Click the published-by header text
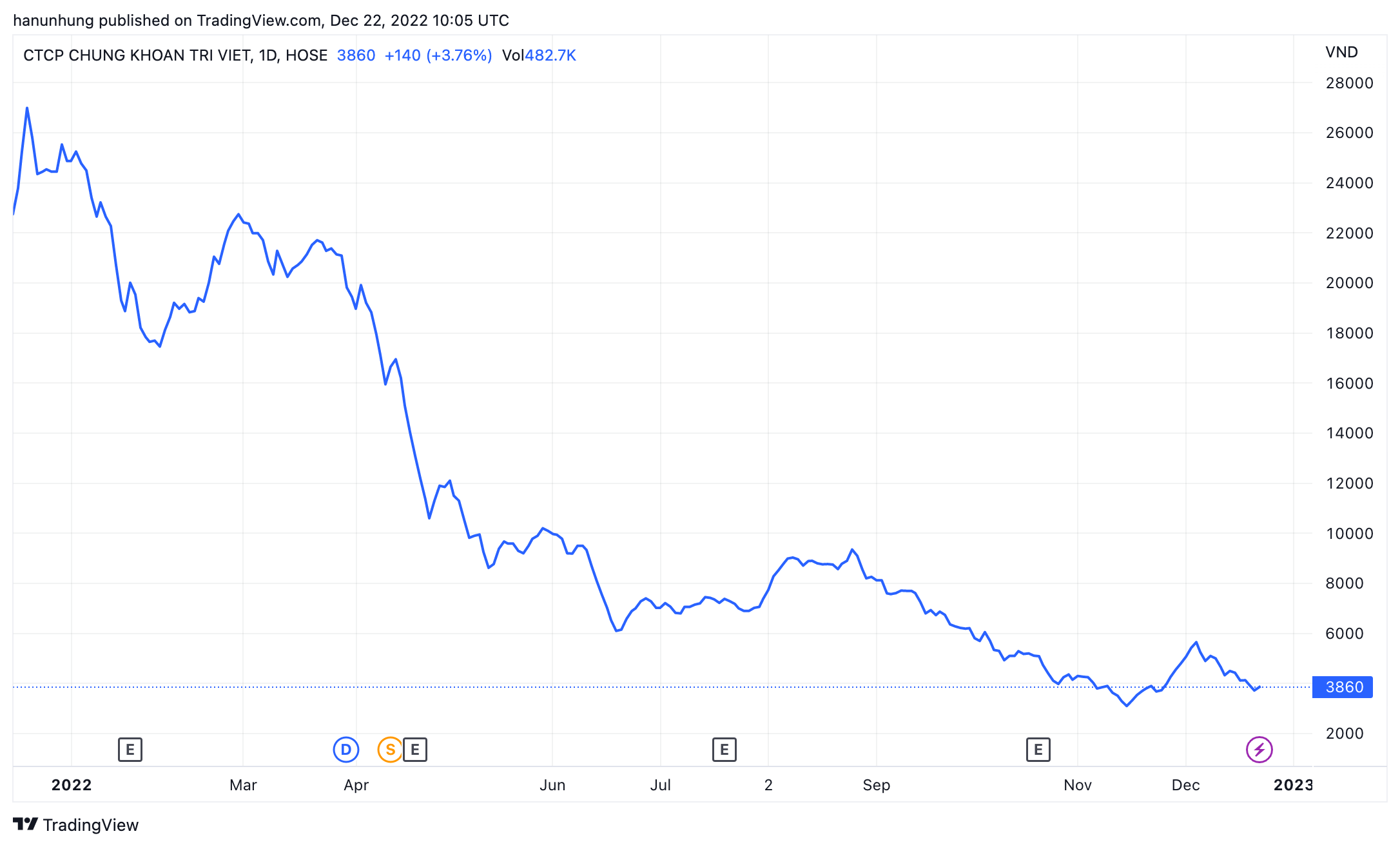Viewport: 1400px width, 847px height. pos(261,21)
